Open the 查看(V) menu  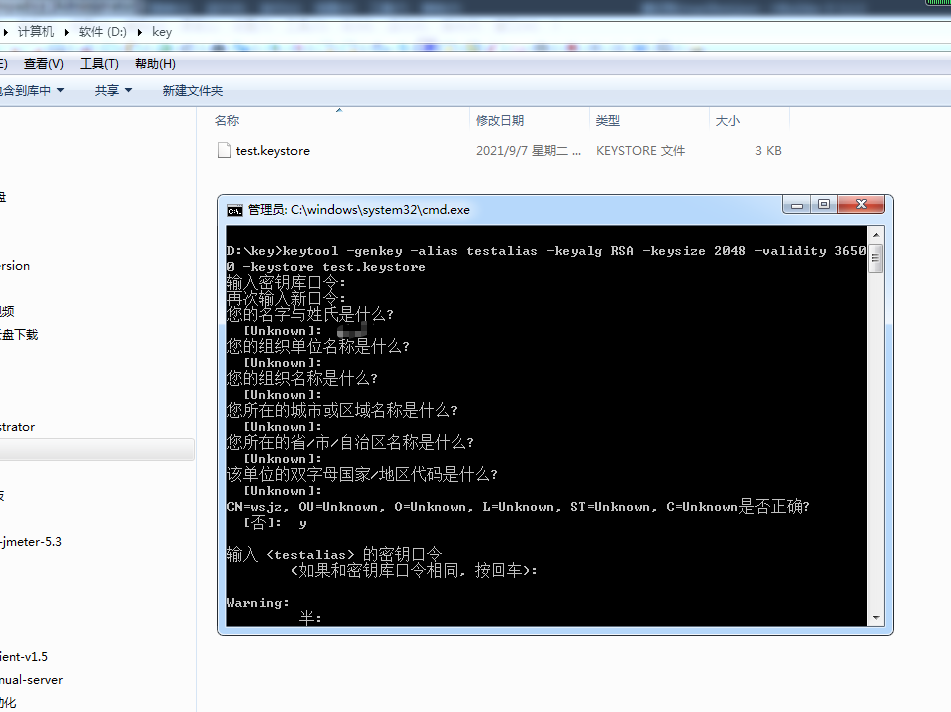point(42,63)
